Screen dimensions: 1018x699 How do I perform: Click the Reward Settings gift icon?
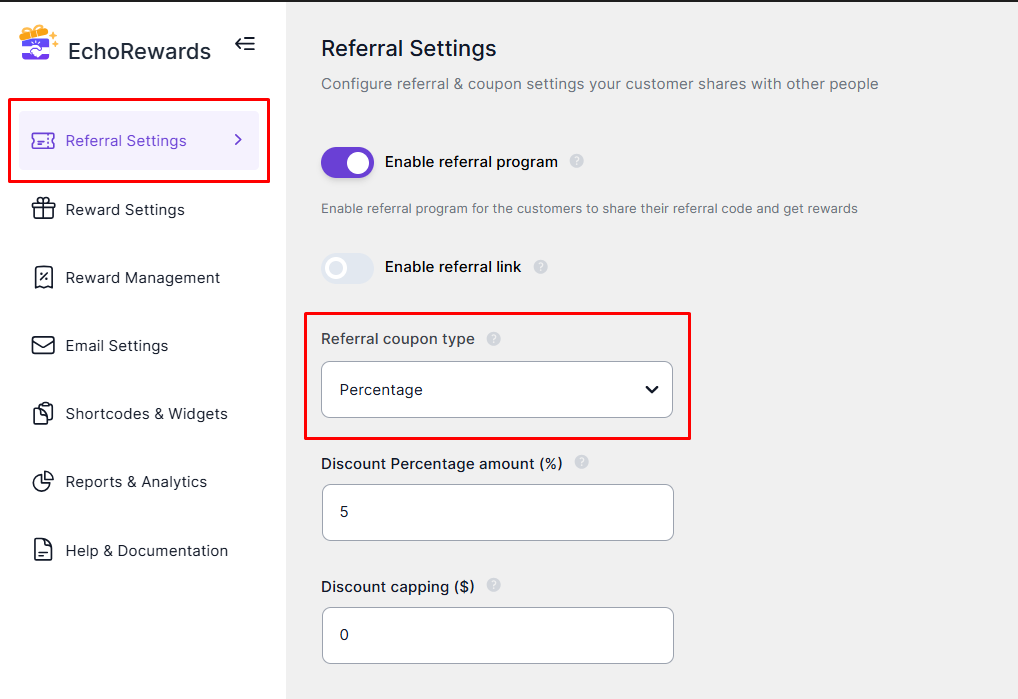point(43,208)
